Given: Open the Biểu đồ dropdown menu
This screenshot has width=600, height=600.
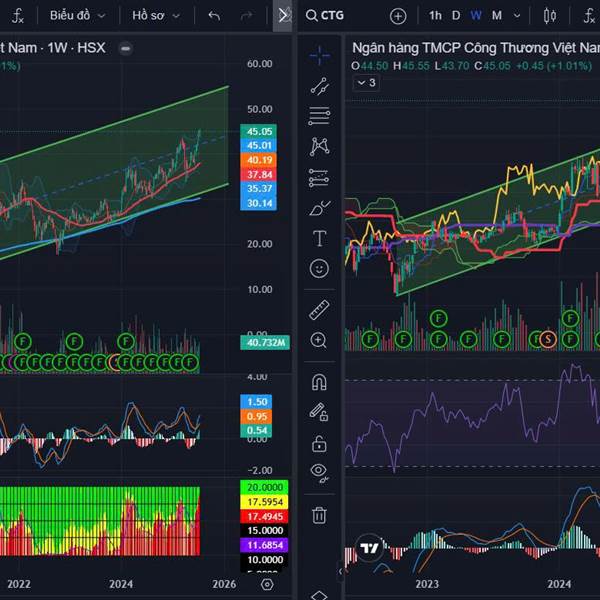Looking at the screenshot, I should [78, 16].
